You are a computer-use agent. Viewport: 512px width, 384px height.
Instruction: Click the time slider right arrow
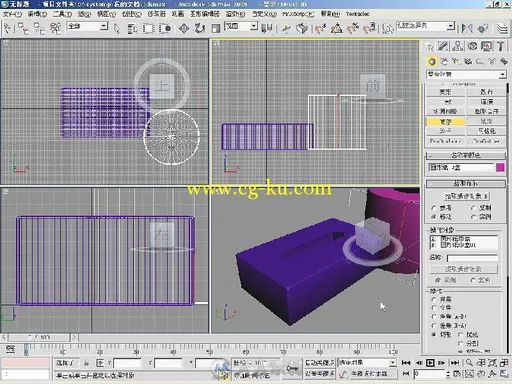(75, 338)
